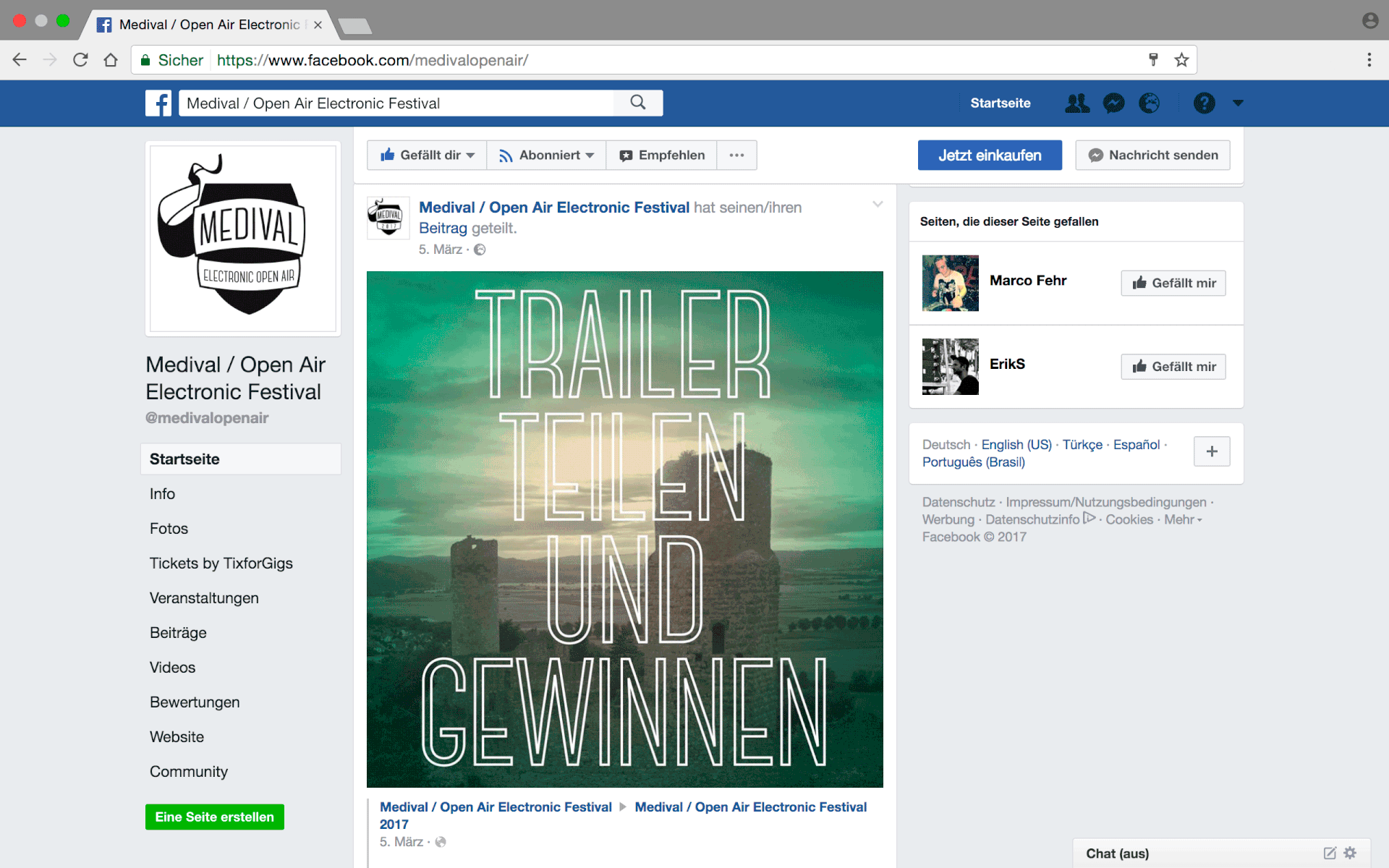Click the browser home icon
The height and width of the screenshot is (868, 1389).
pos(111,60)
